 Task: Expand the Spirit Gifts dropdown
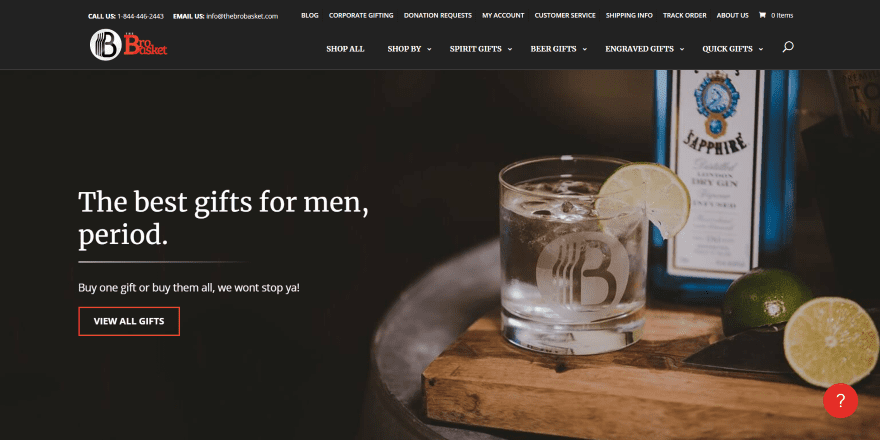point(481,49)
